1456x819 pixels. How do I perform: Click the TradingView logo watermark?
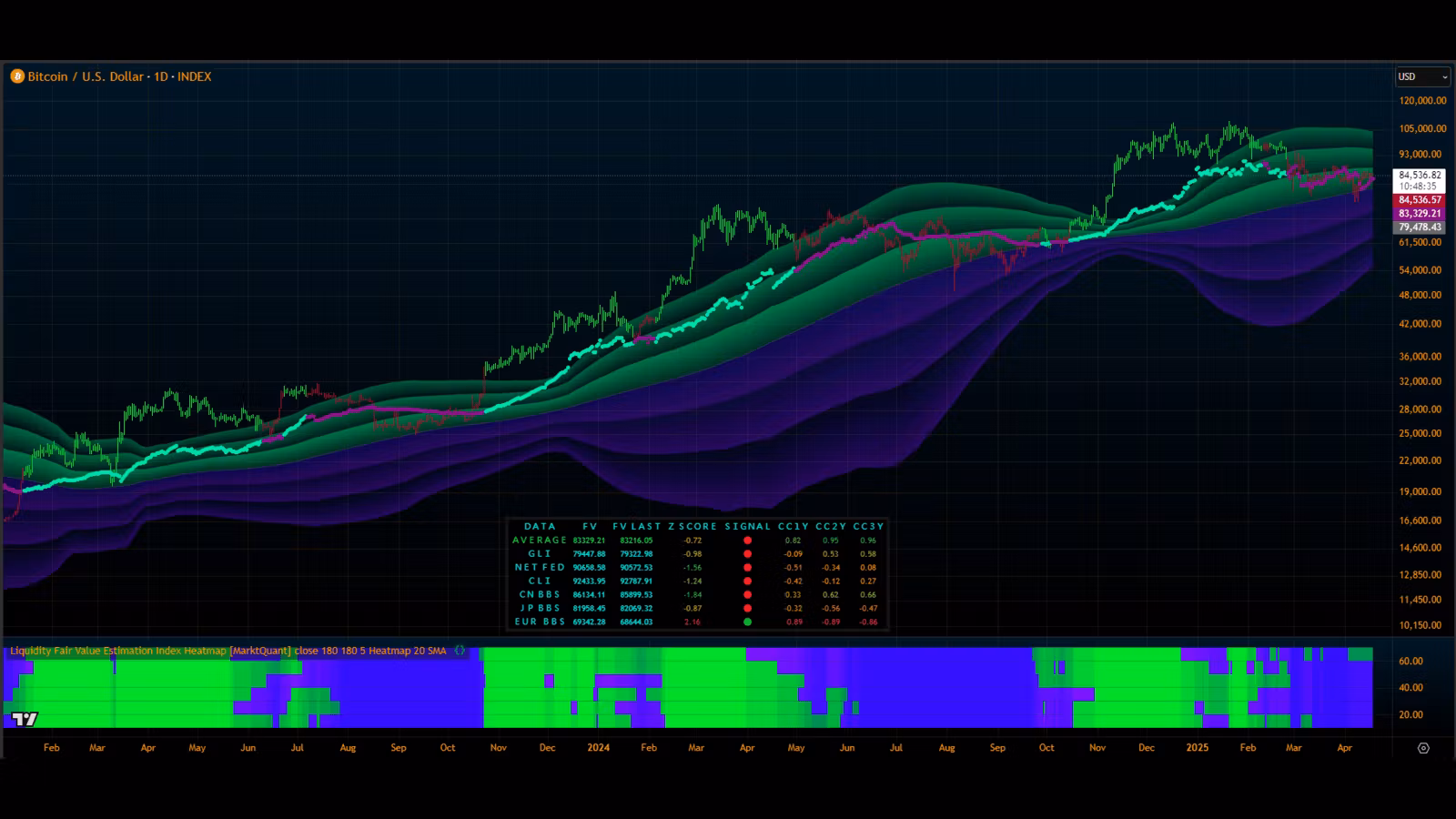(x=25, y=719)
